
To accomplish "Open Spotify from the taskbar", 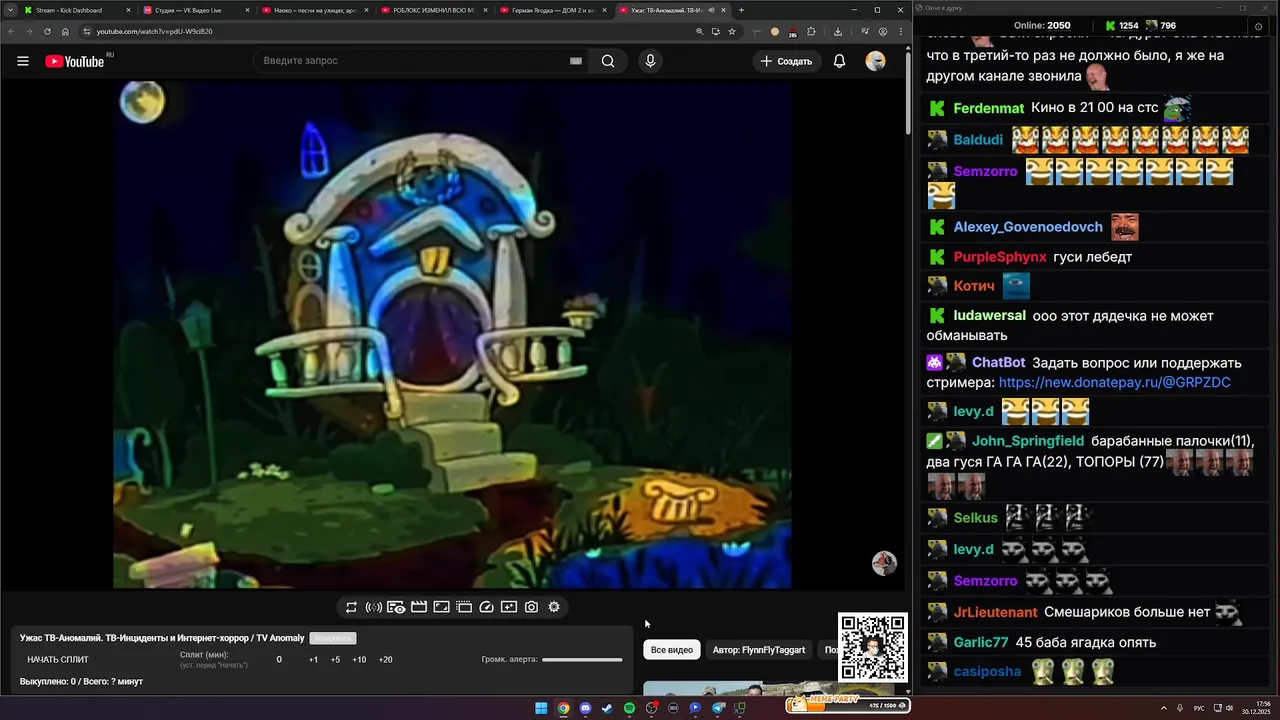I will pos(629,708).
